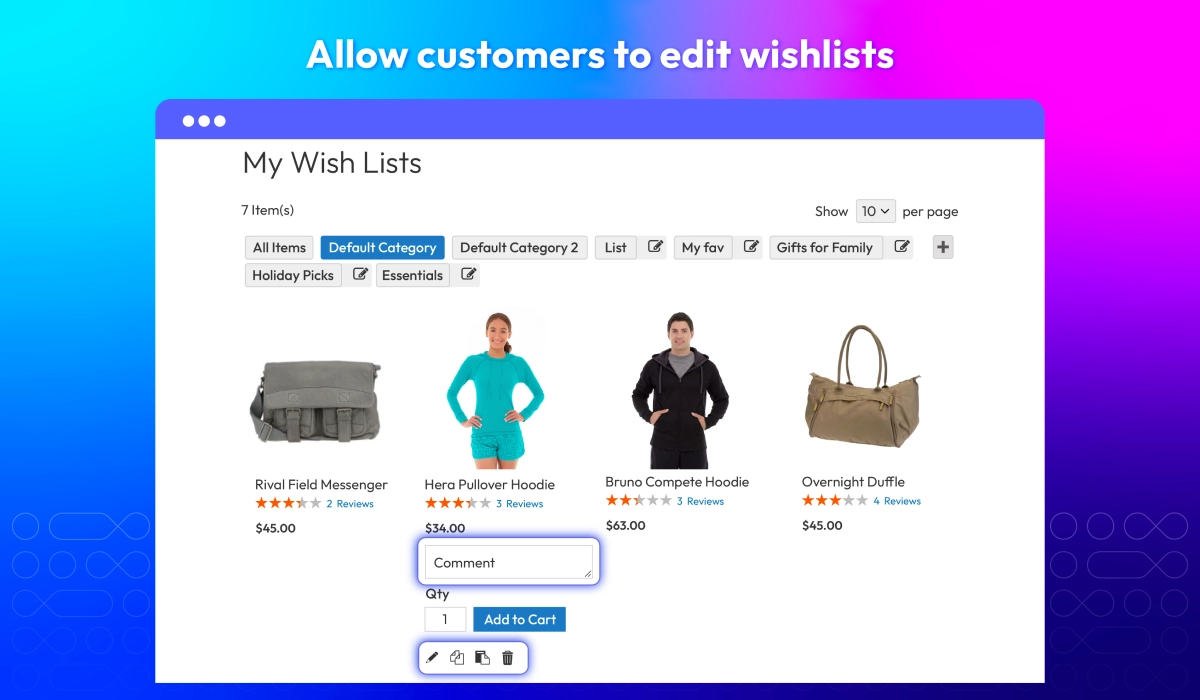Click the Qty input field

tap(445, 619)
